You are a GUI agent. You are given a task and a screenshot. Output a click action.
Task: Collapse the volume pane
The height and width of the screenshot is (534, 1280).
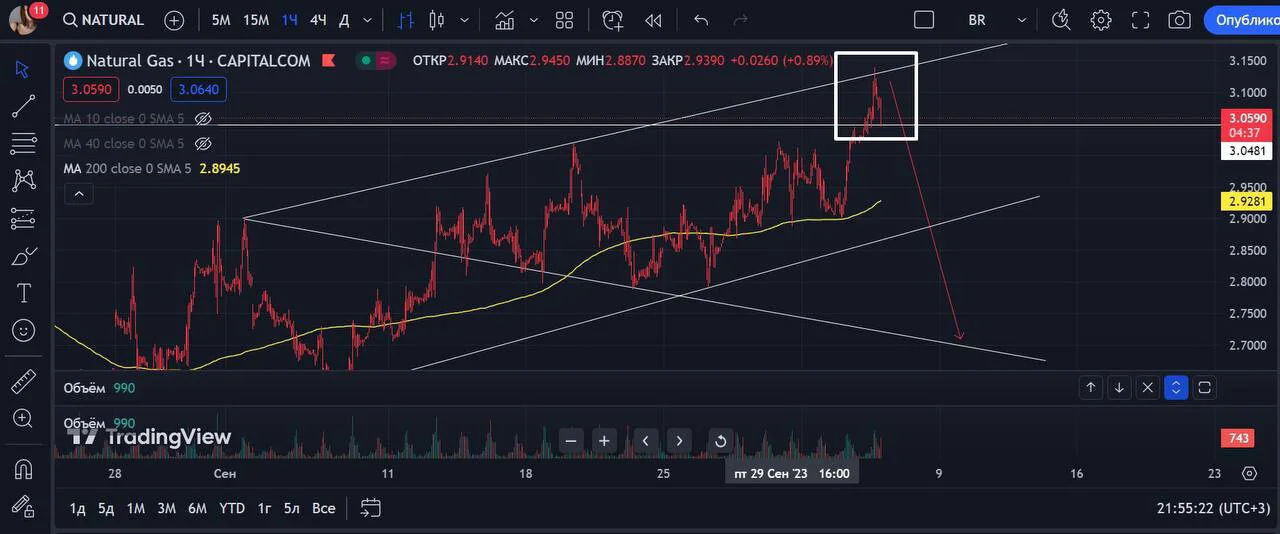[x=1176, y=387]
